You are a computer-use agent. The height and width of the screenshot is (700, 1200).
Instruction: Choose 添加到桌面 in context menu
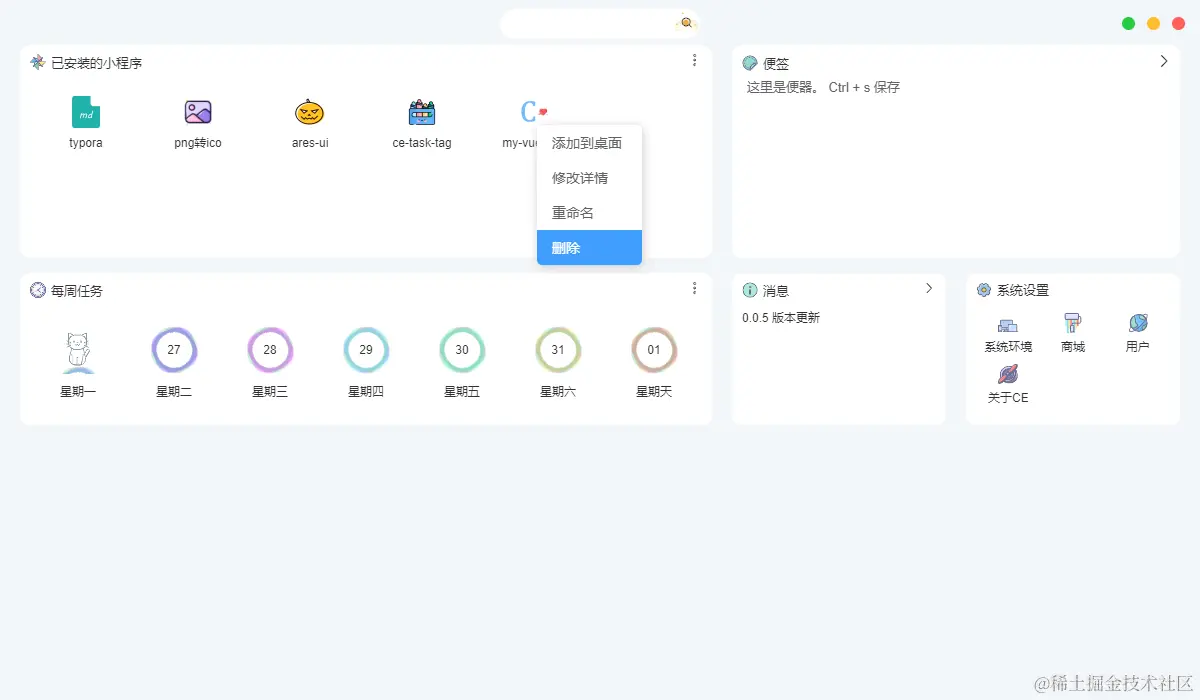(x=589, y=143)
